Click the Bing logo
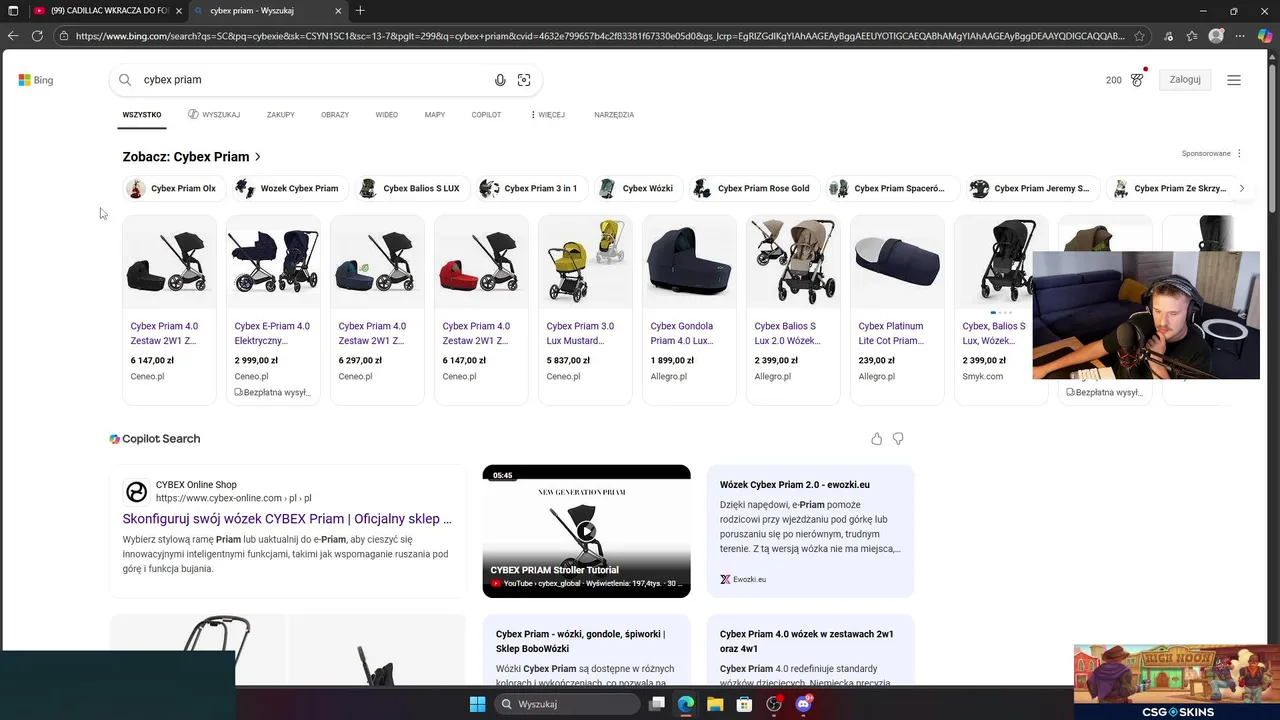Image resolution: width=1280 pixels, height=720 pixels. [35, 80]
